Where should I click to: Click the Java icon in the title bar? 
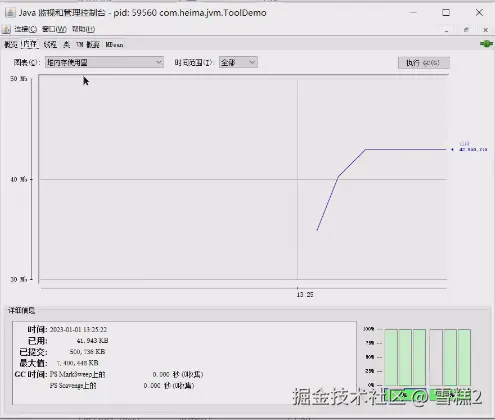tap(10, 13)
